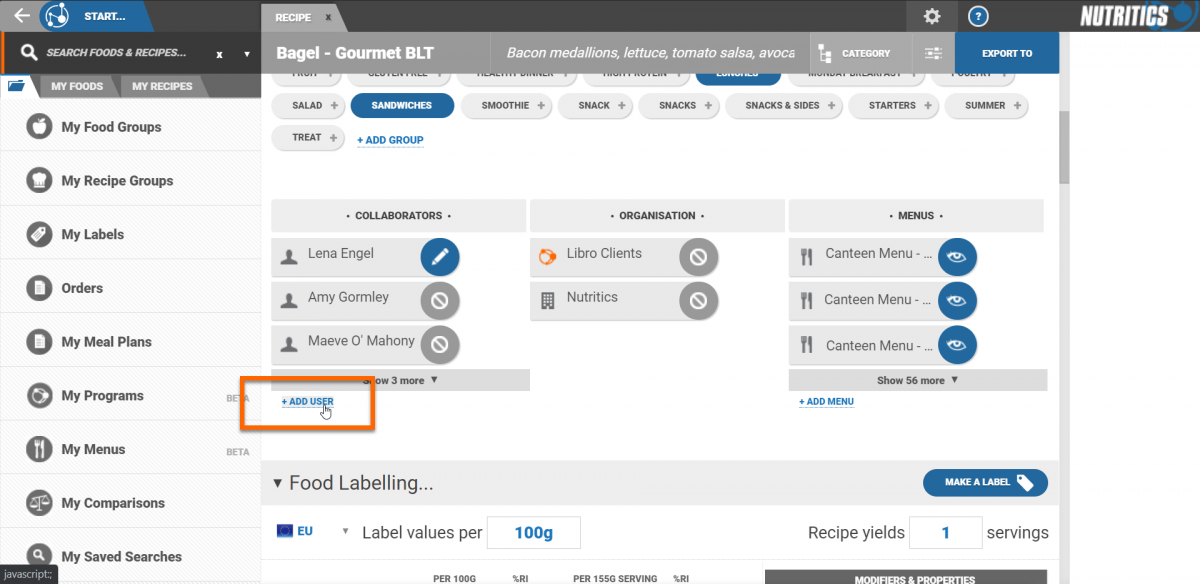Click the pencil edit icon for Lena Engel
Viewport: 1200px width, 584px height.
440,257
